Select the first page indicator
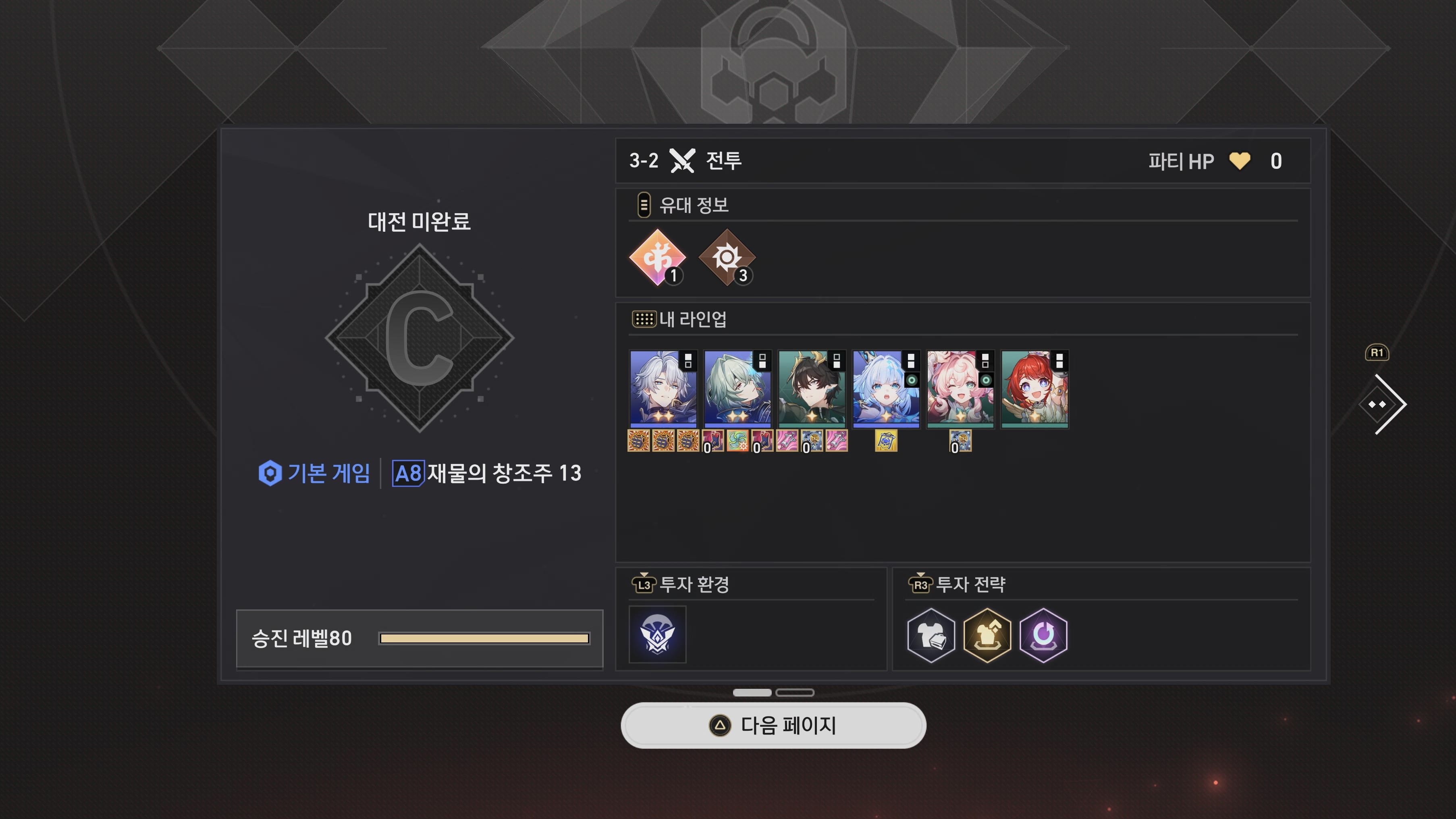The height and width of the screenshot is (819, 1456). pos(752,692)
